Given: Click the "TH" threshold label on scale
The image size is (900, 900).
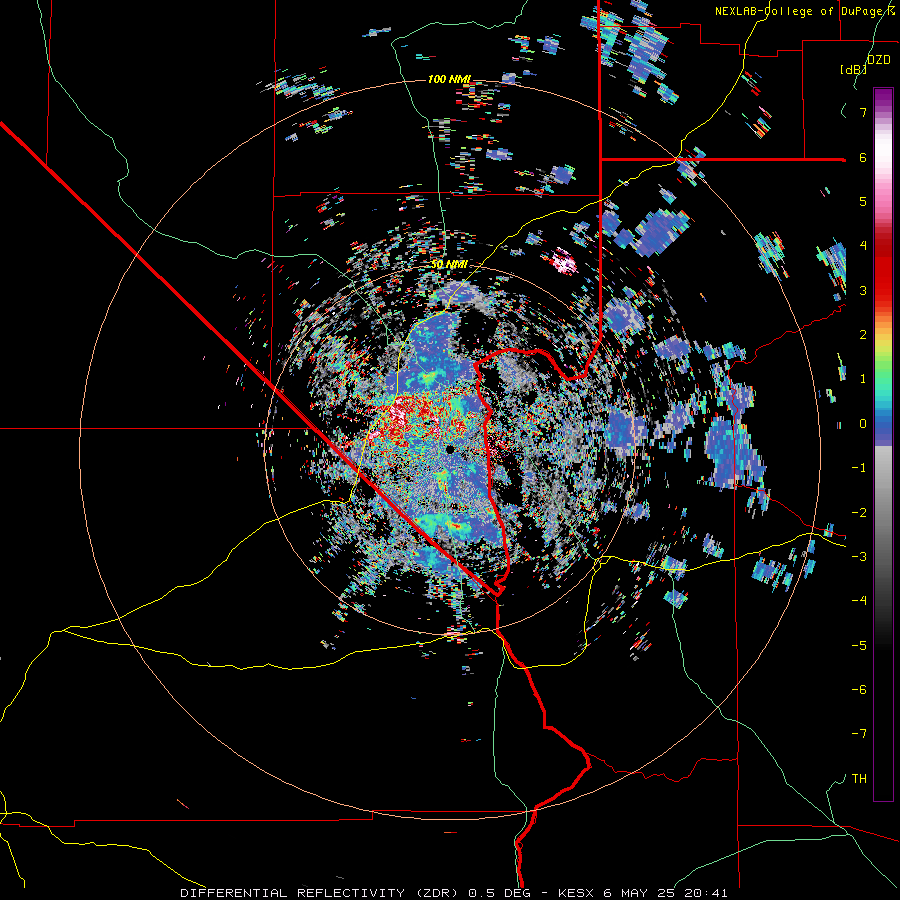Looking at the screenshot, I should point(859,779).
